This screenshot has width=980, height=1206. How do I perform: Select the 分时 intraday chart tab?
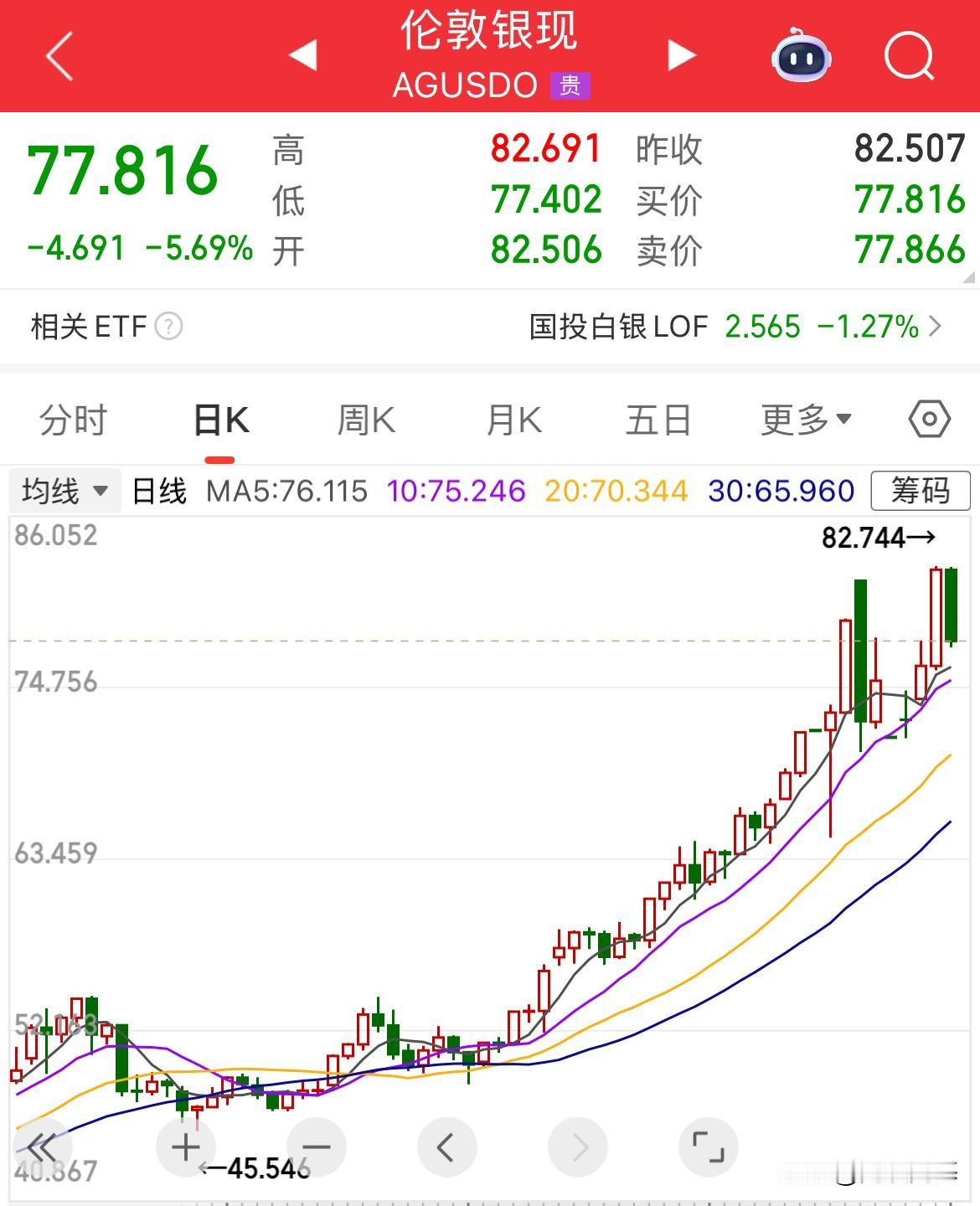point(71,420)
